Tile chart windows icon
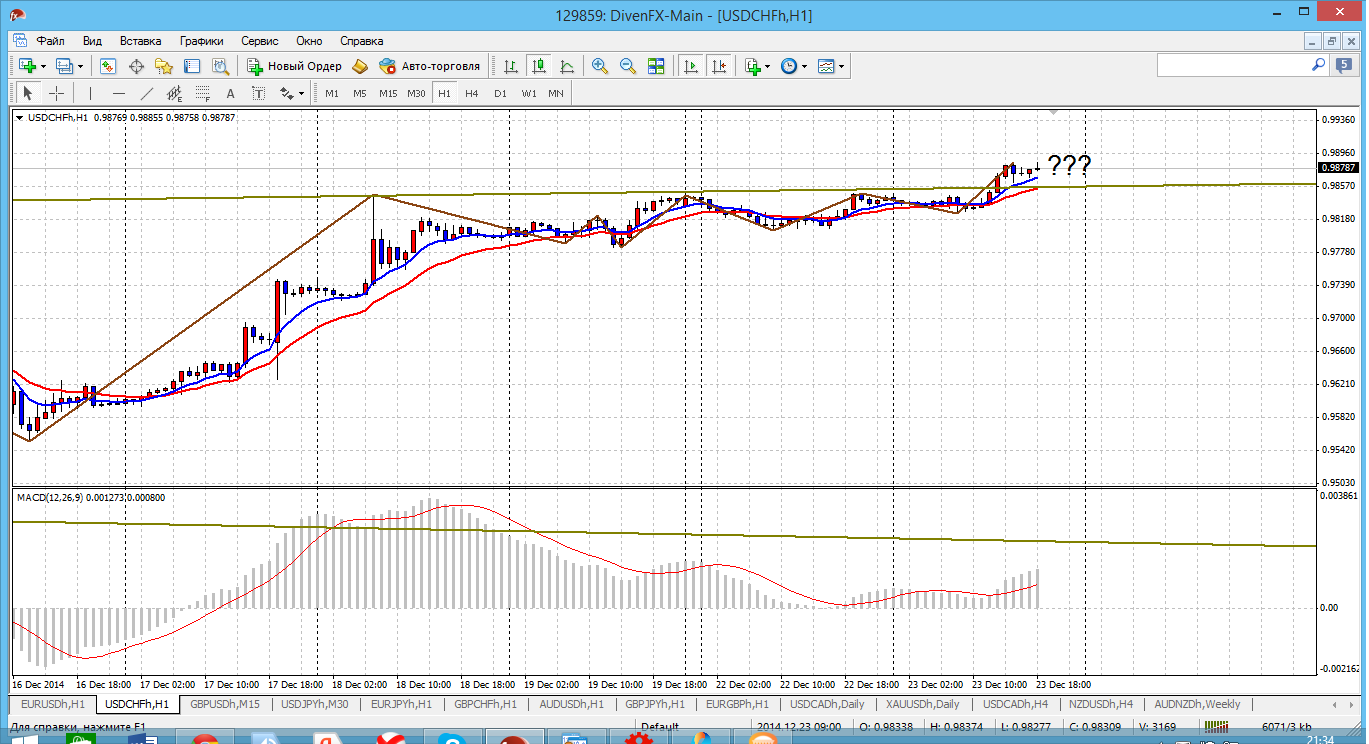 [656, 66]
